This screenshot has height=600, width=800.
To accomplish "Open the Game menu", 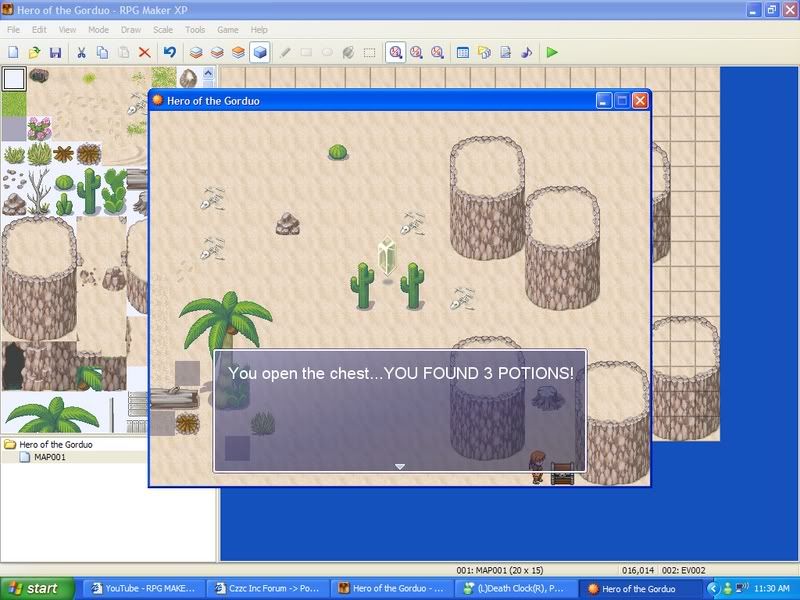I will pyautogui.click(x=227, y=30).
